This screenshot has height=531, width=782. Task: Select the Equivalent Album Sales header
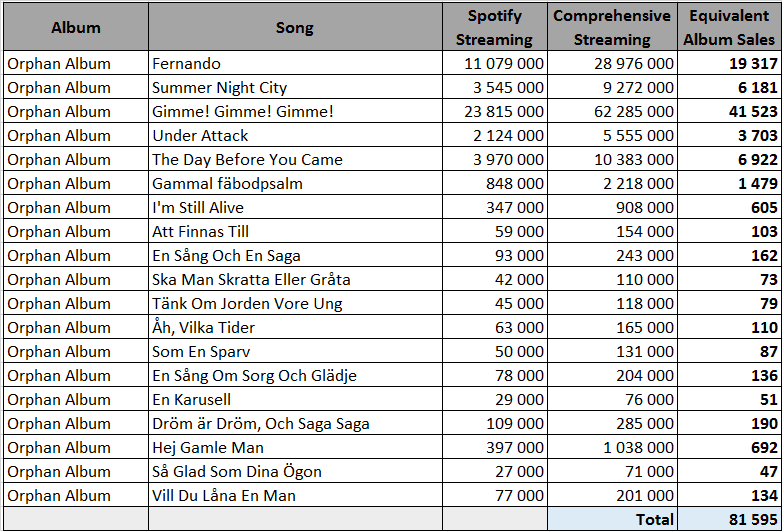point(730,27)
